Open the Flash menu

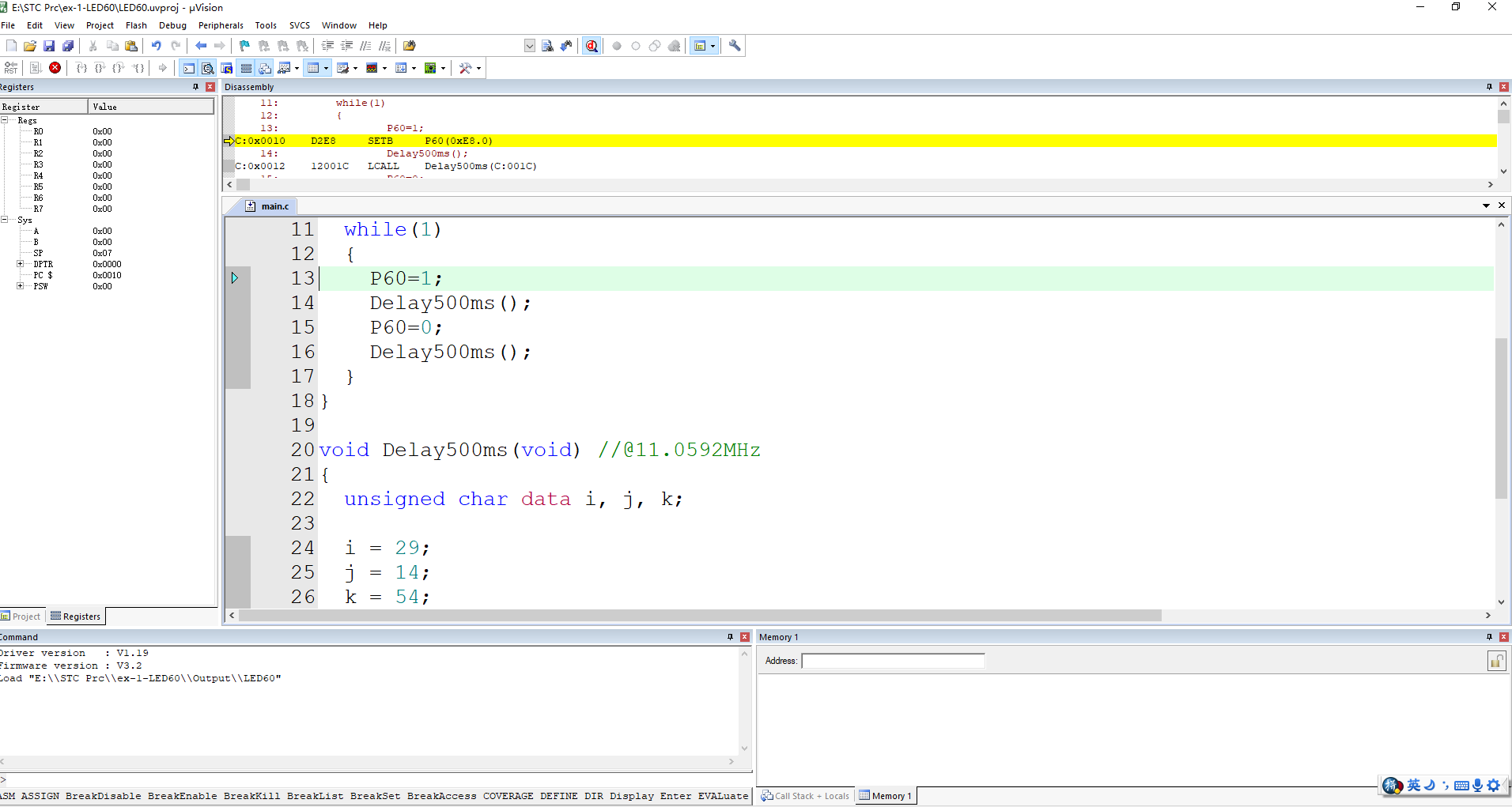136,25
